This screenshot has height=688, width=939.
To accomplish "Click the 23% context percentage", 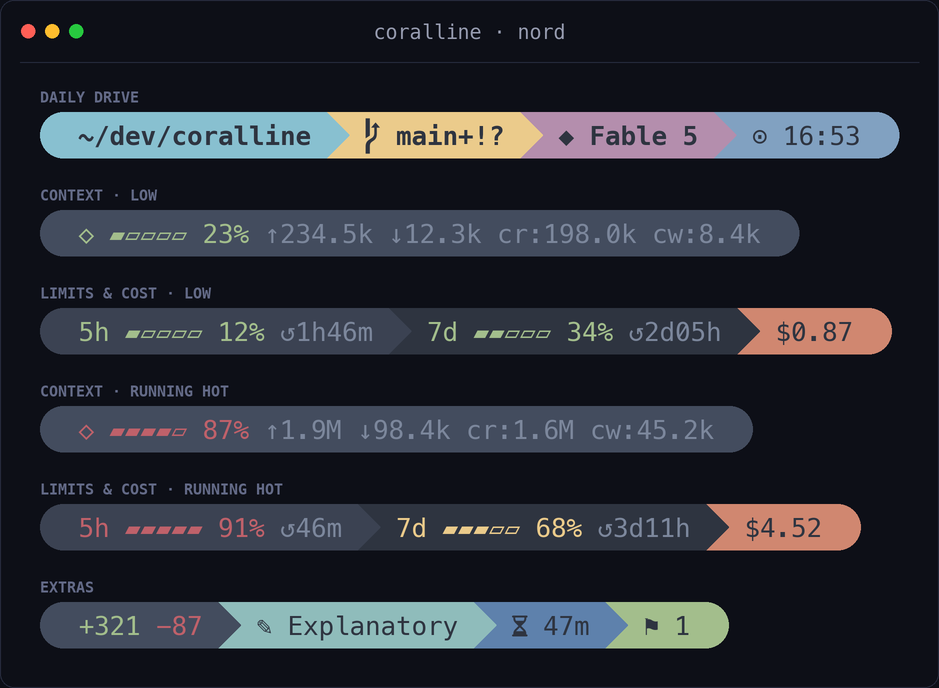I will pos(226,234).
